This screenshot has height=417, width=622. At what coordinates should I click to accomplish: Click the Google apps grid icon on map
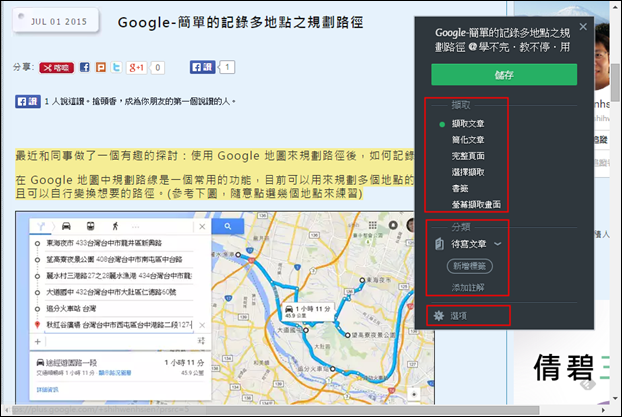372,225
